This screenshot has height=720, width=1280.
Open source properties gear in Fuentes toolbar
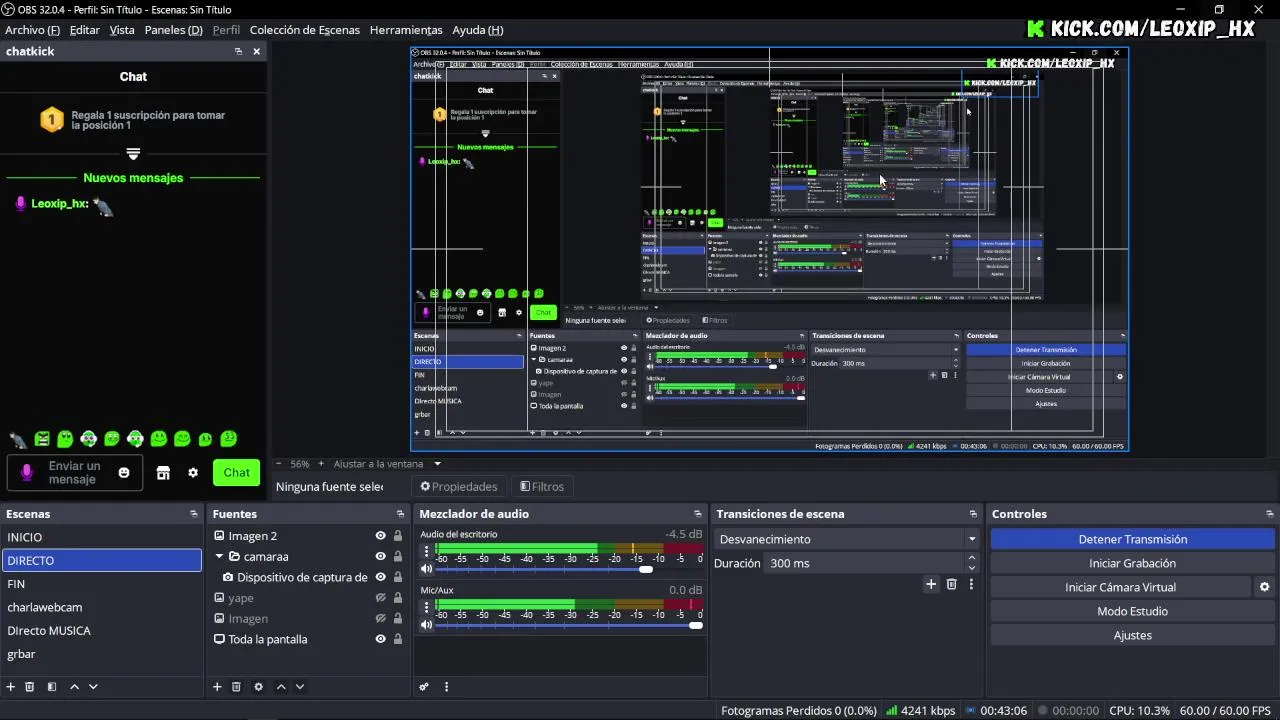259,687
